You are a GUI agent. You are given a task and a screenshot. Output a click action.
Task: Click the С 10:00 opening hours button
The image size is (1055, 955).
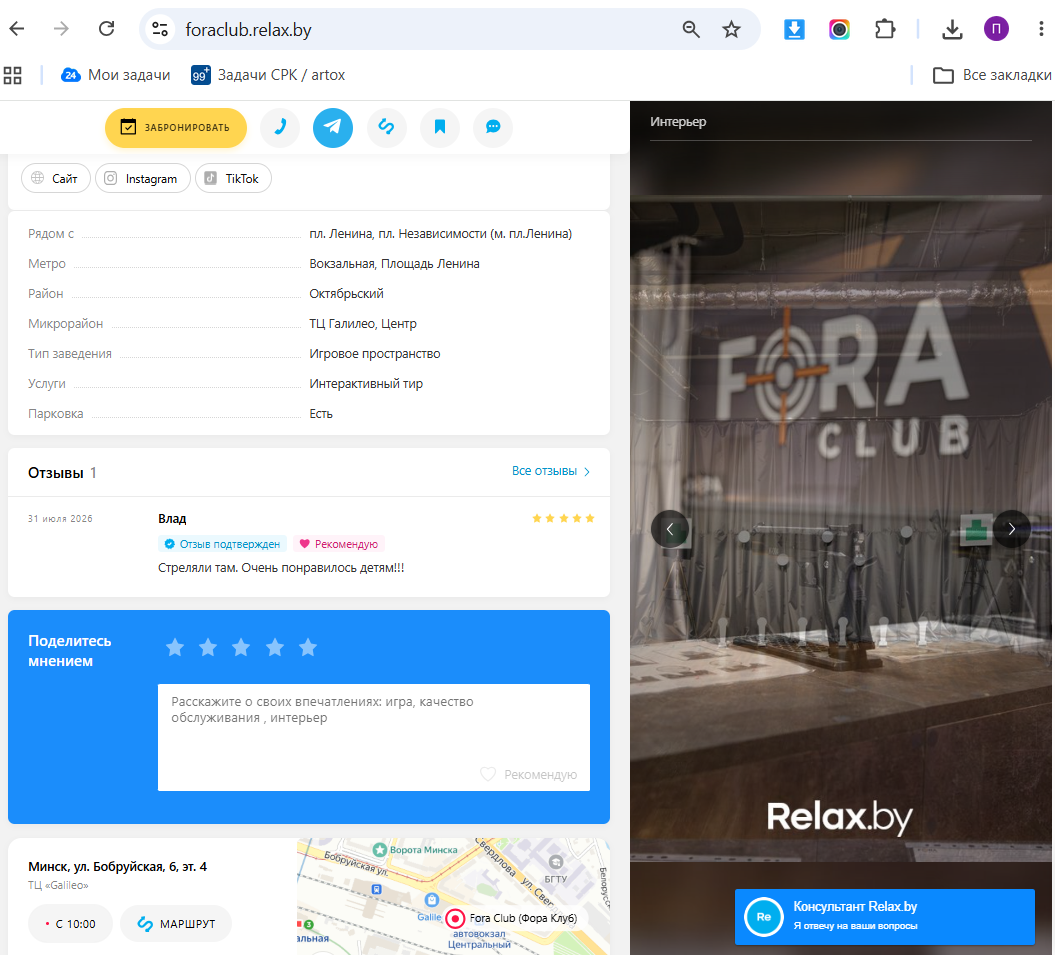71,924
